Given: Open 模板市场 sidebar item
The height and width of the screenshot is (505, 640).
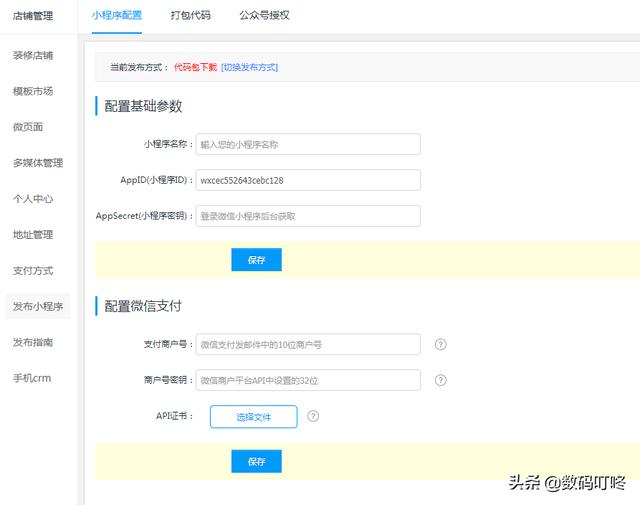Looking at the screenshot, I should tap(33, 91).
